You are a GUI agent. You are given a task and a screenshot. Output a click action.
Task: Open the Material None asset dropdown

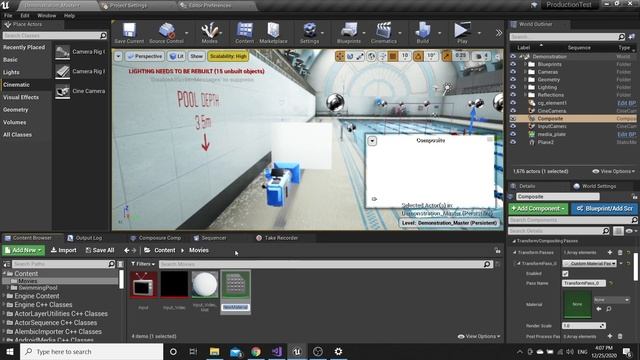[611, 300]
